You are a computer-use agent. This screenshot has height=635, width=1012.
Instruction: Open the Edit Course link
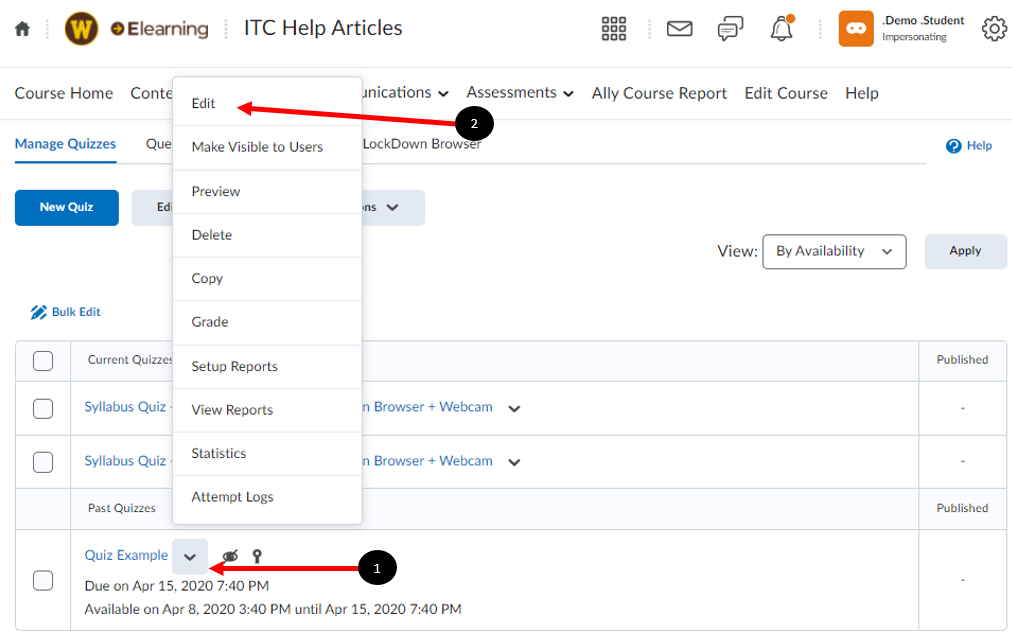pyautogui.click(x=785, y=94)
